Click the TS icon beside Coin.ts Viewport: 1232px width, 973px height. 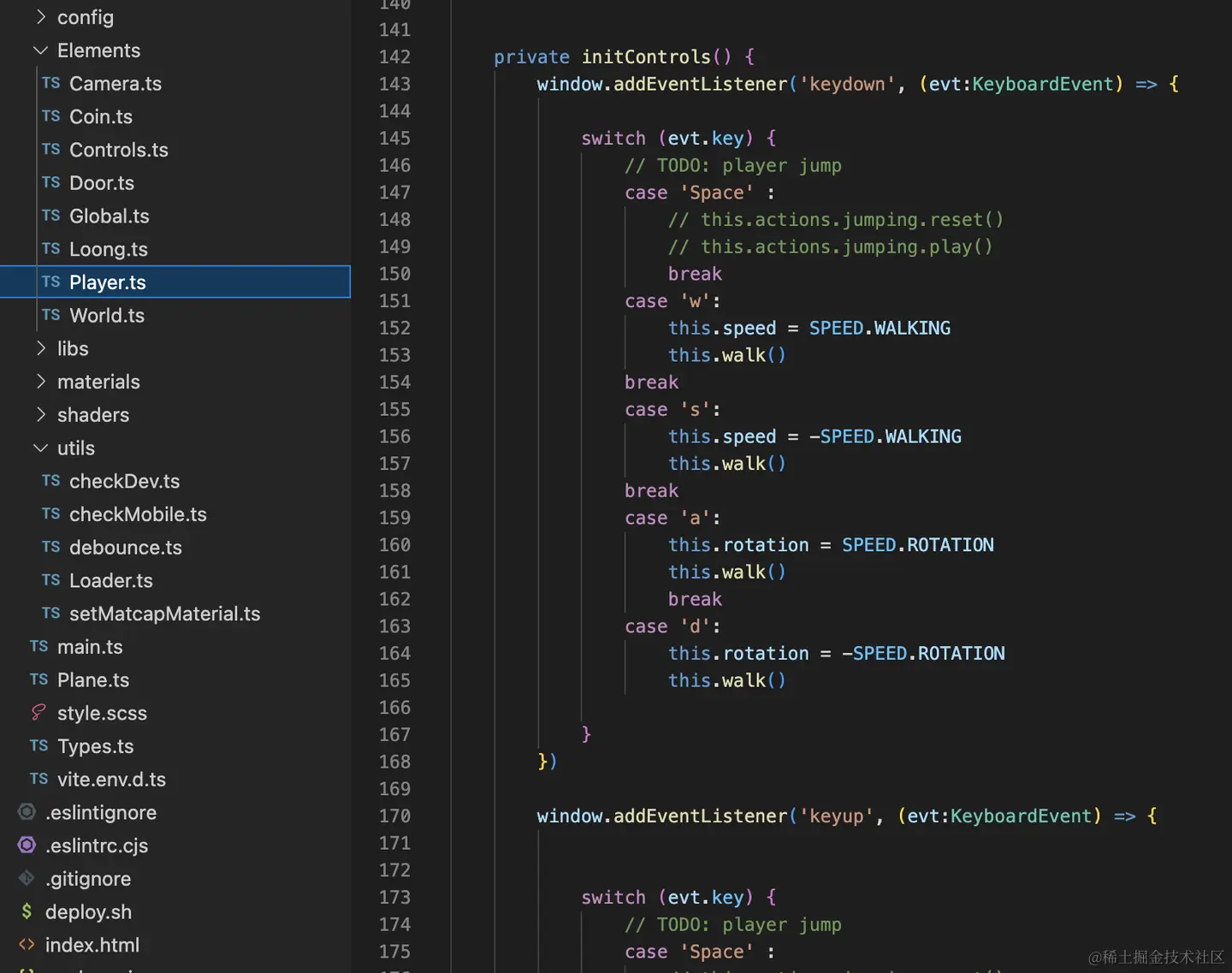coord(51,116)
